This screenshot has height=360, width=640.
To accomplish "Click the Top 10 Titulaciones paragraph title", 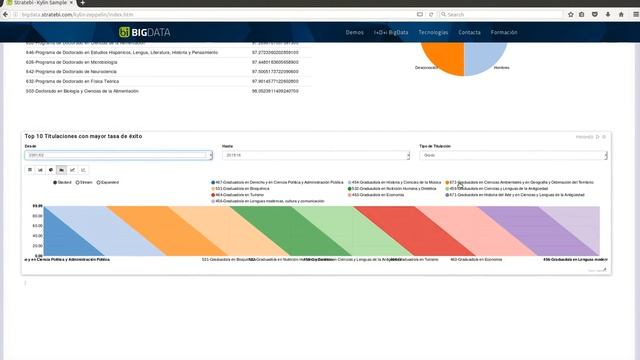I will [83, 136].
